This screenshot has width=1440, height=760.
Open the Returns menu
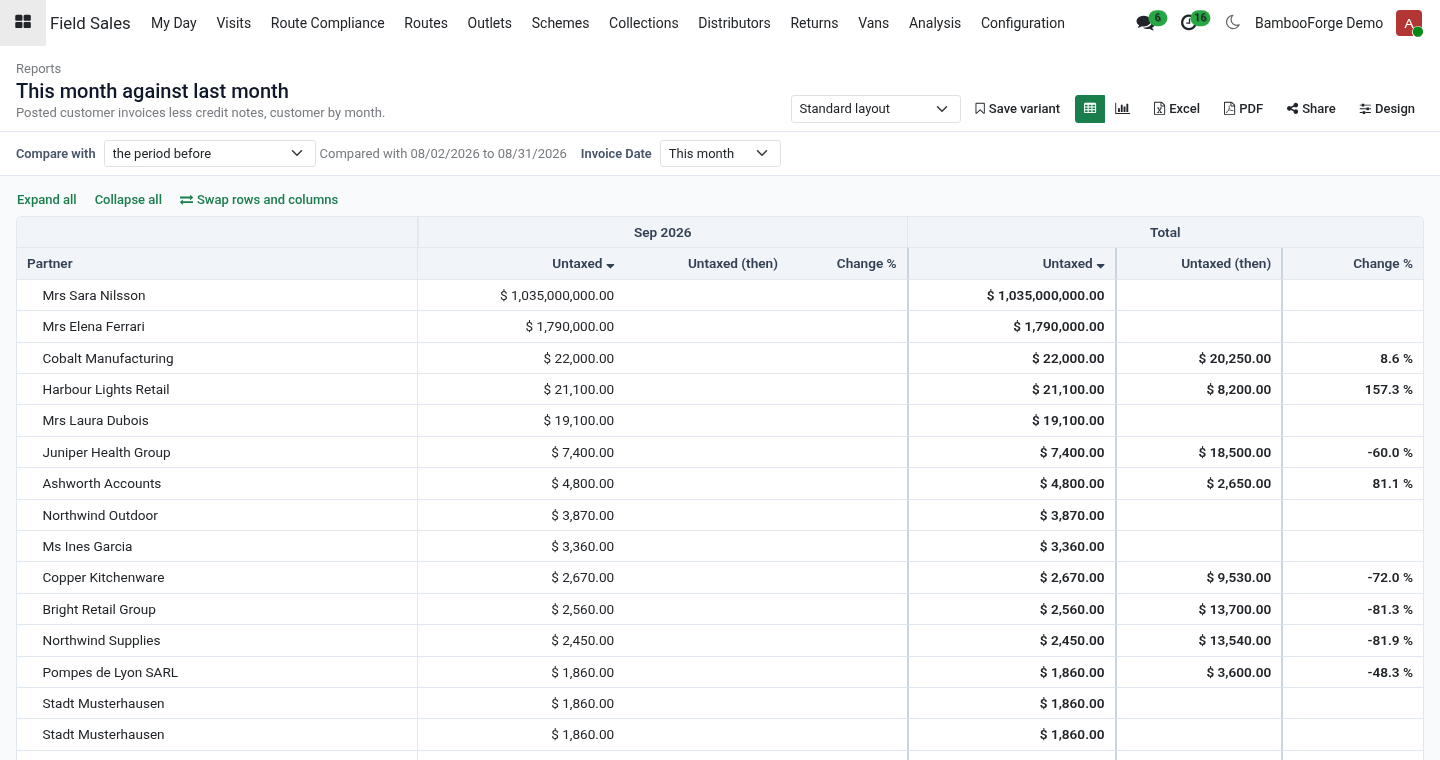(814, 23)
